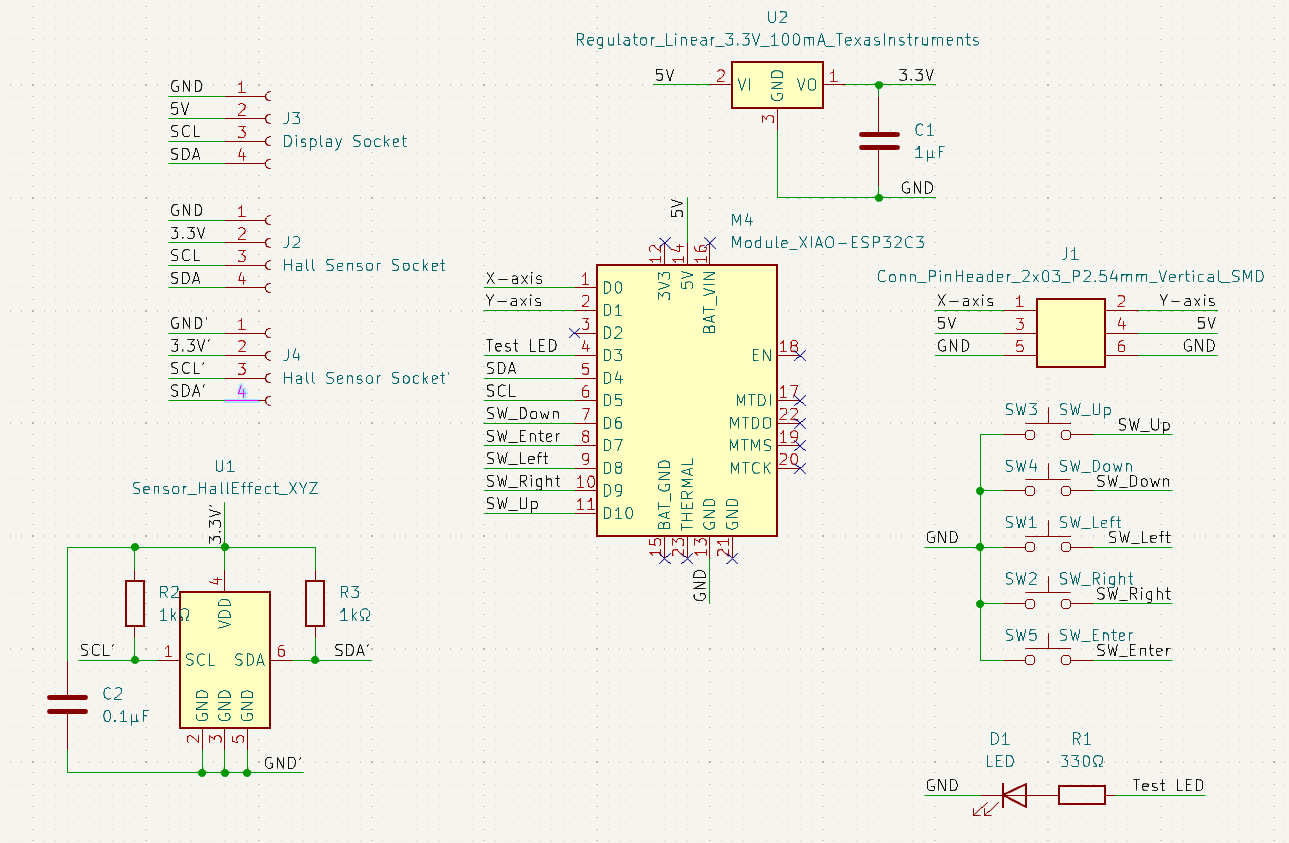This screenshot has width=1289, height=843.
Task: Click the SW5 SW_Enter pushbutton symbol
Action: 1047,655
